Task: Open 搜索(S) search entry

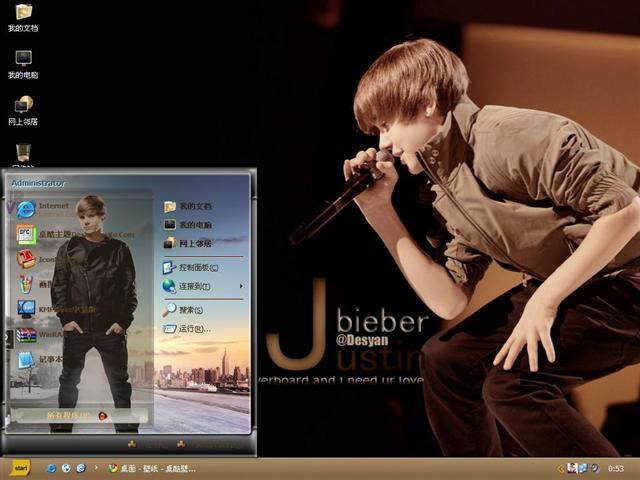Action: point(183,310)
